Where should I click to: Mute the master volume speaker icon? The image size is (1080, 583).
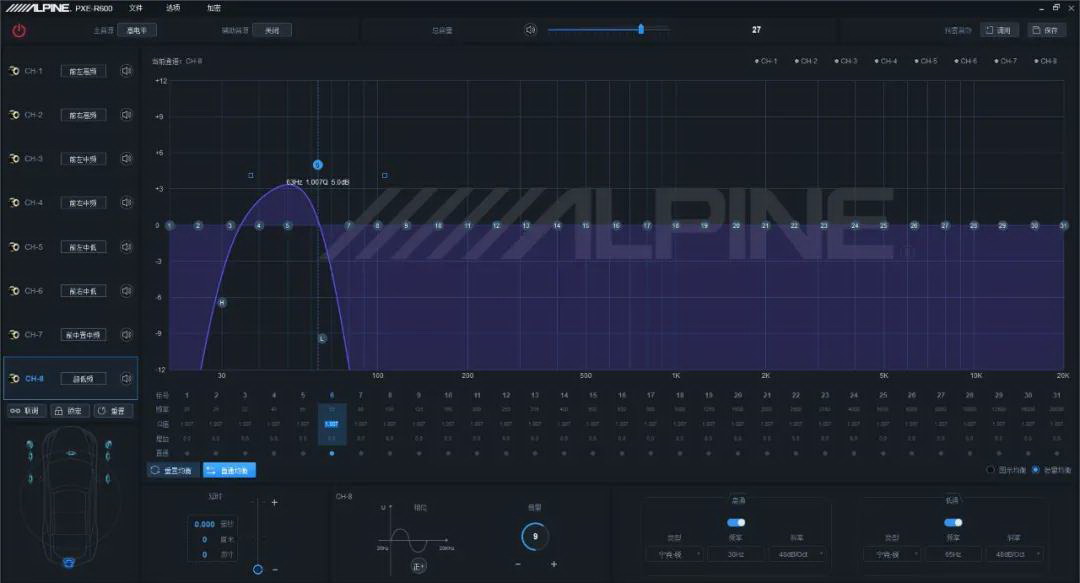click(x=530, y=30)
